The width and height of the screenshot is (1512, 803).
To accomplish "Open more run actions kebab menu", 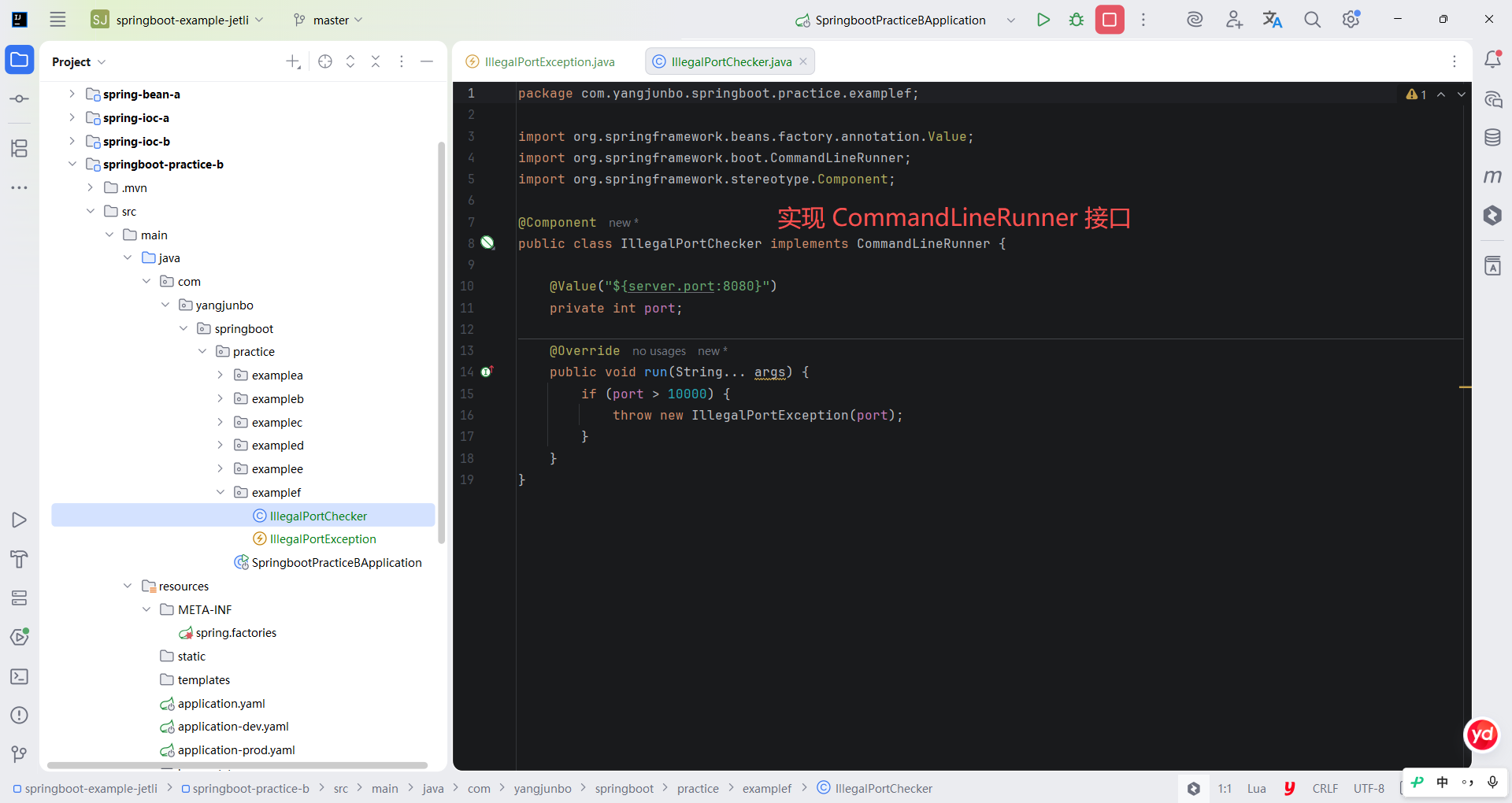I will pyautogui.click(x=1143, y=20).
